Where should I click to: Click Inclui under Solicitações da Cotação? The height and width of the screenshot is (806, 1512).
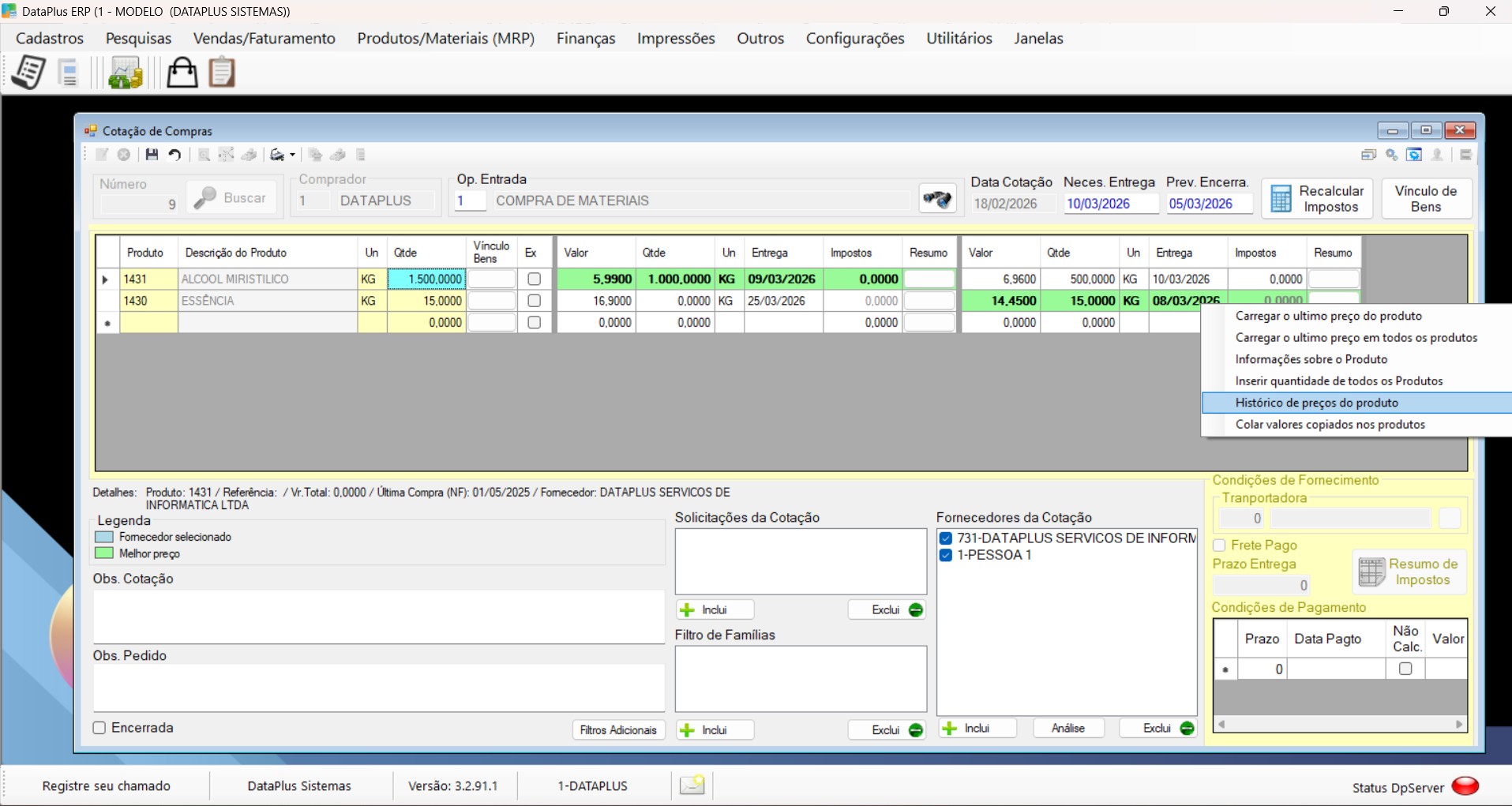pos(715,609)
